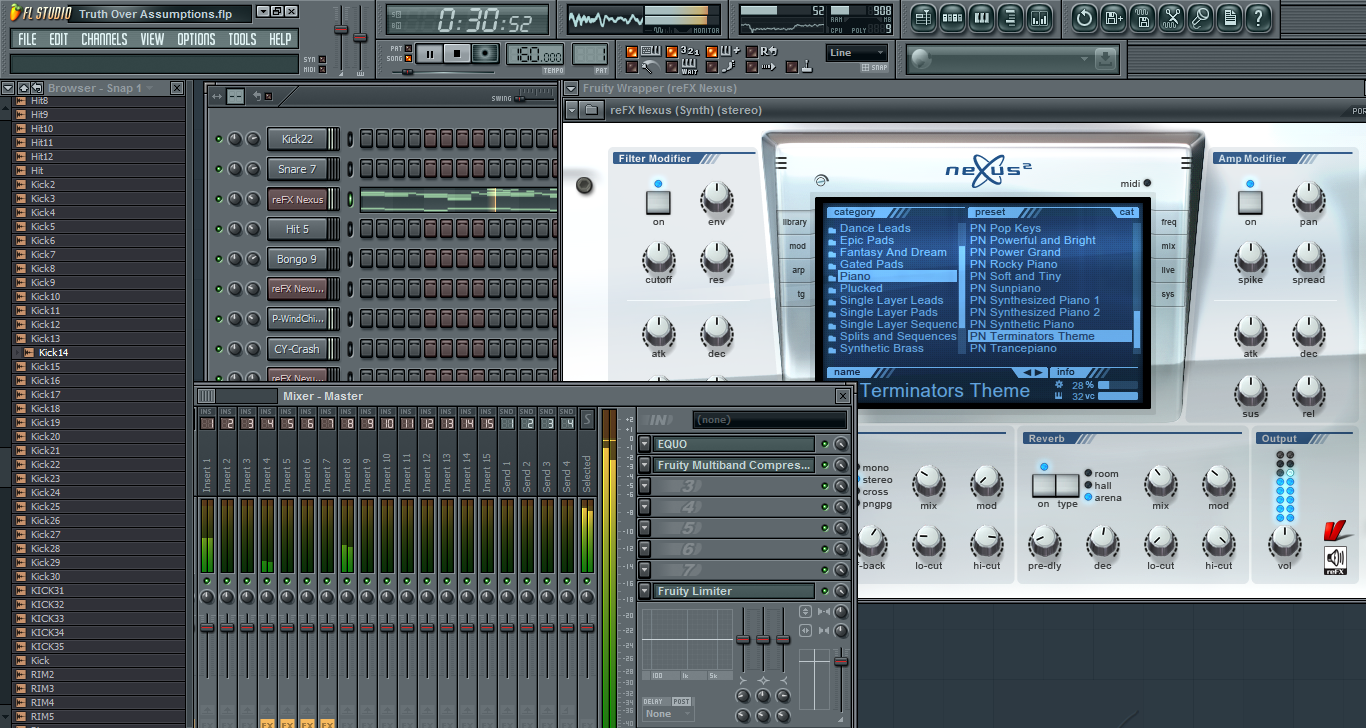Select the PN Sunpiano preset
1366x728 pixels.
1005,288
